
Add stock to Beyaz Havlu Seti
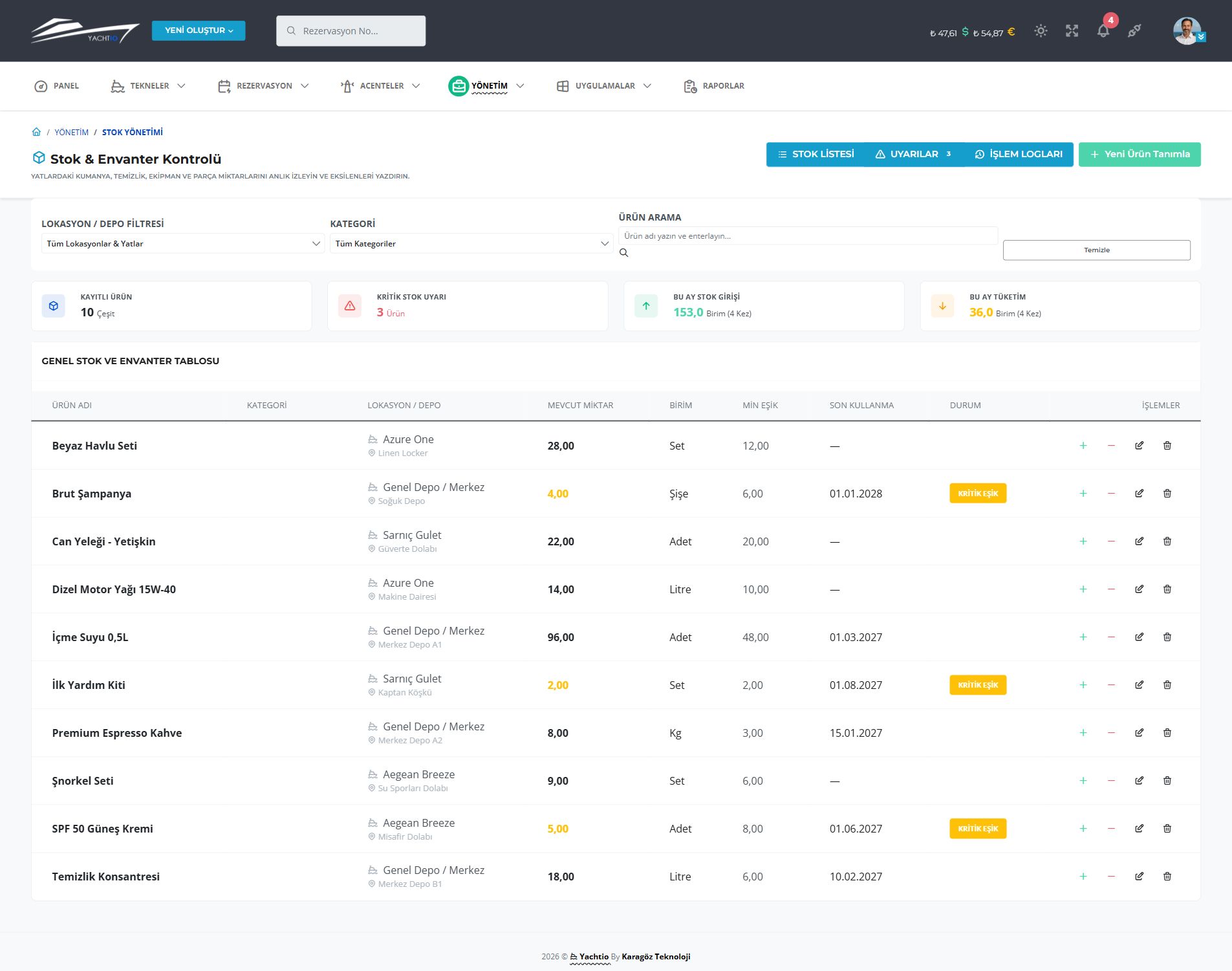tap(1083, 446)
